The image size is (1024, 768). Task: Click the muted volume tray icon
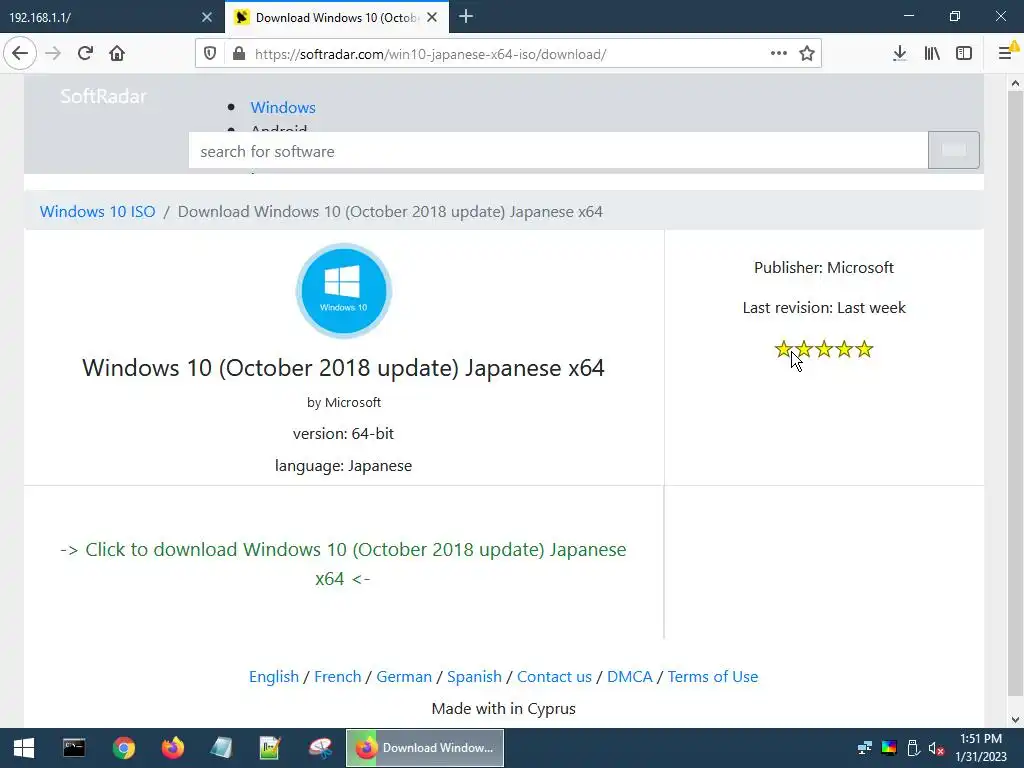coord(936,748)
